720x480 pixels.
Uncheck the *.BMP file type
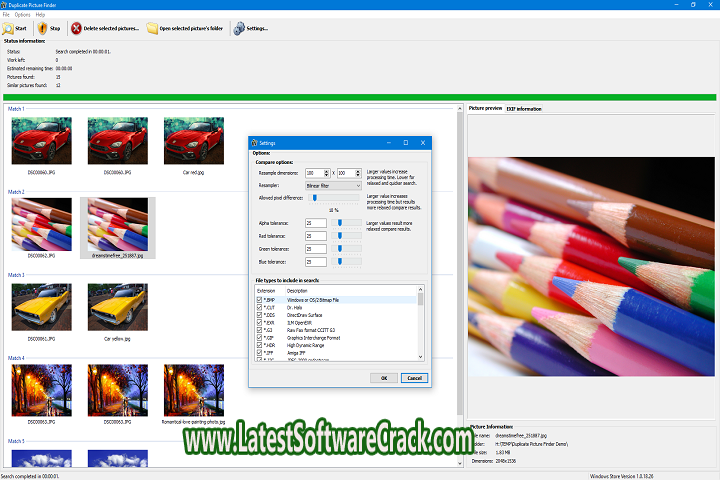259,299
